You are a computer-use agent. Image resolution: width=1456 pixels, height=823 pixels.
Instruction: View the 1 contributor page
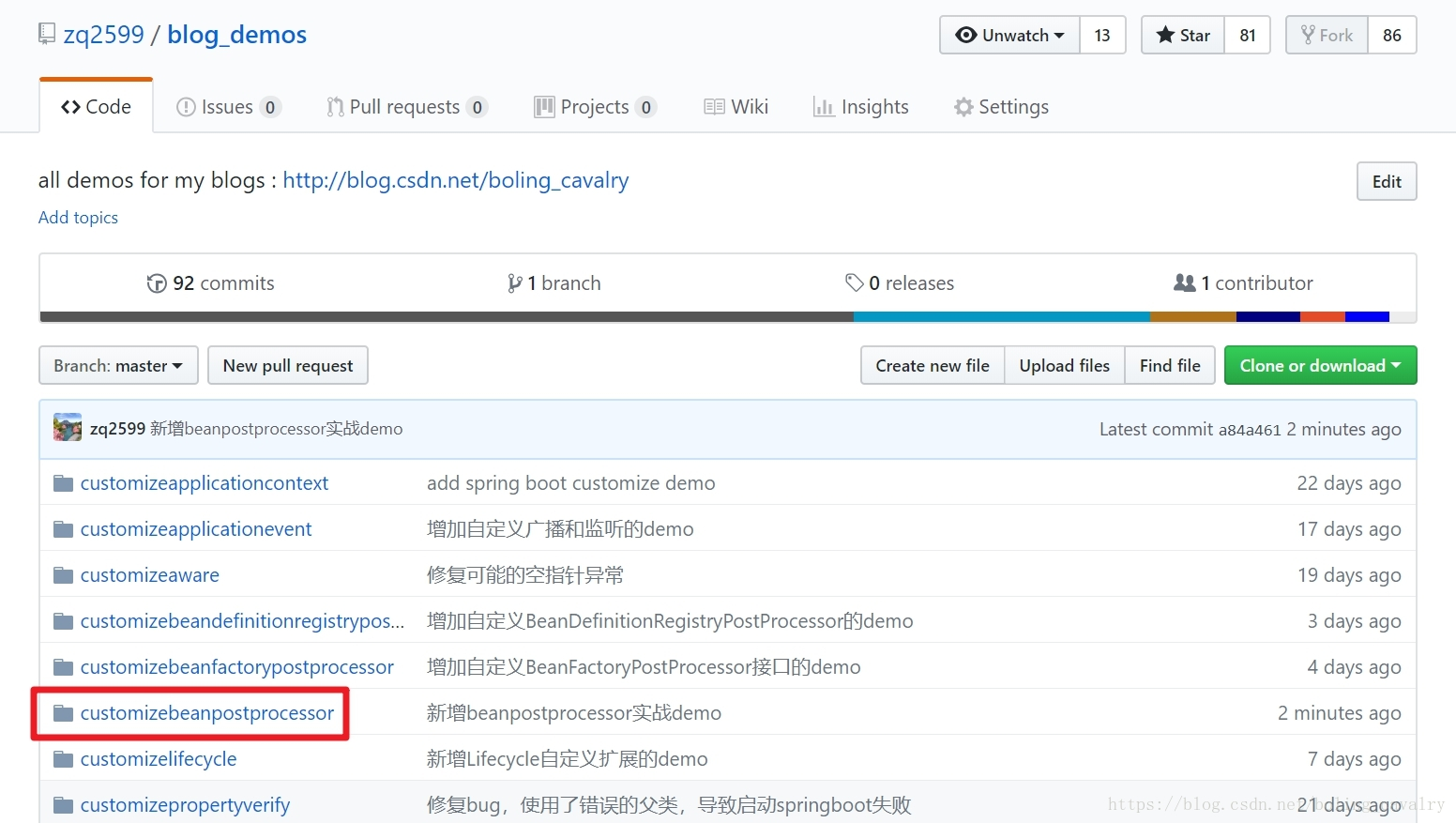1244,283
